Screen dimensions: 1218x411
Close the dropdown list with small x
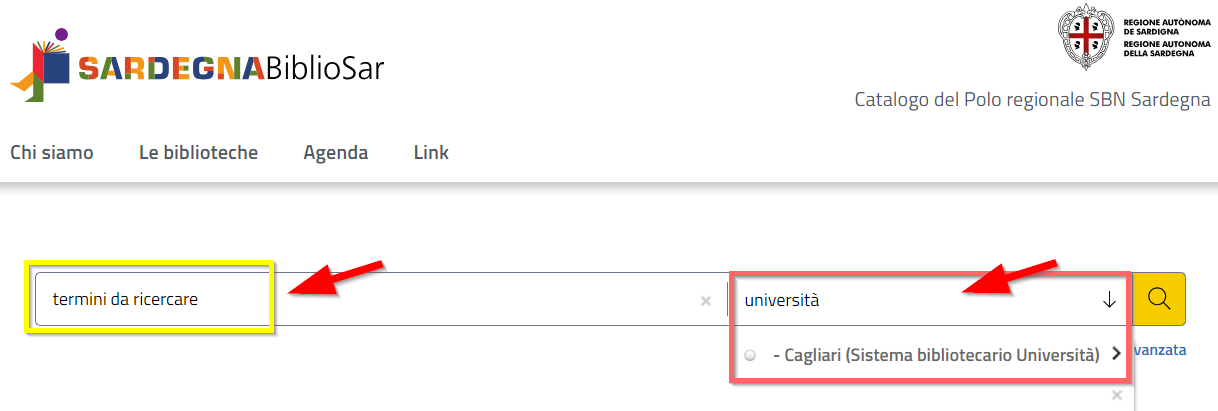[x=1117, y=395]
